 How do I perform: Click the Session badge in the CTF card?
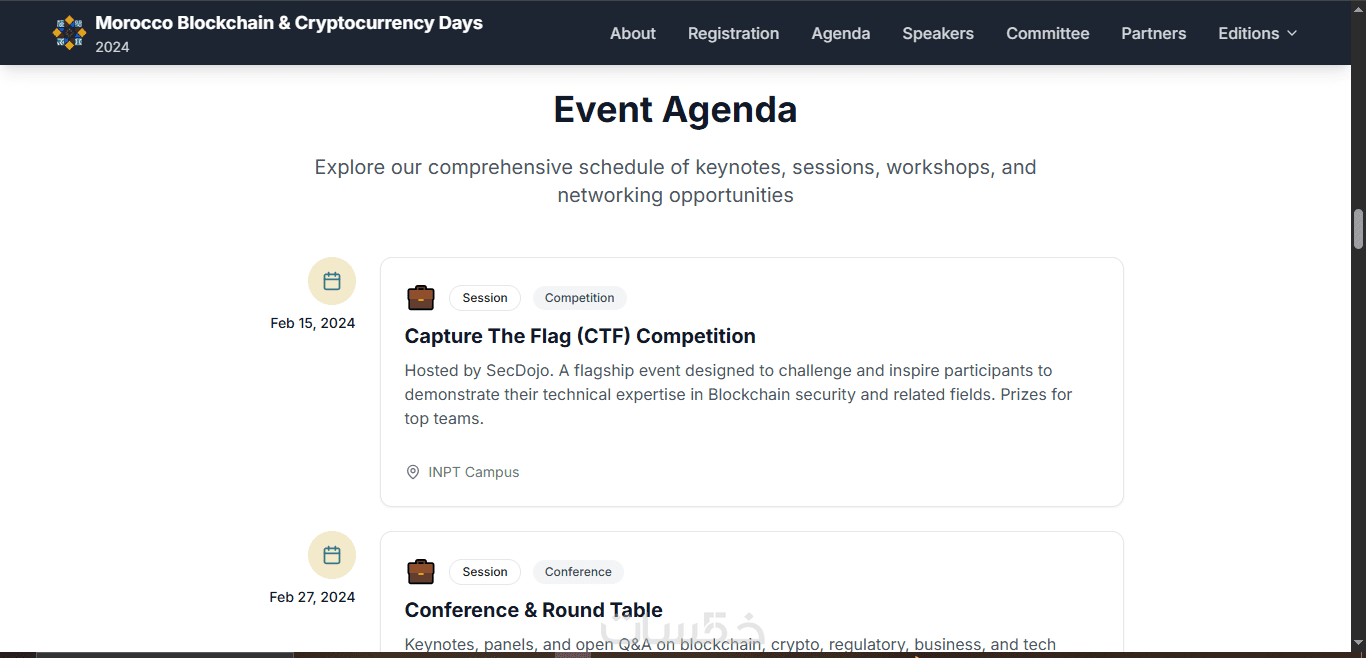coord(485,298)
